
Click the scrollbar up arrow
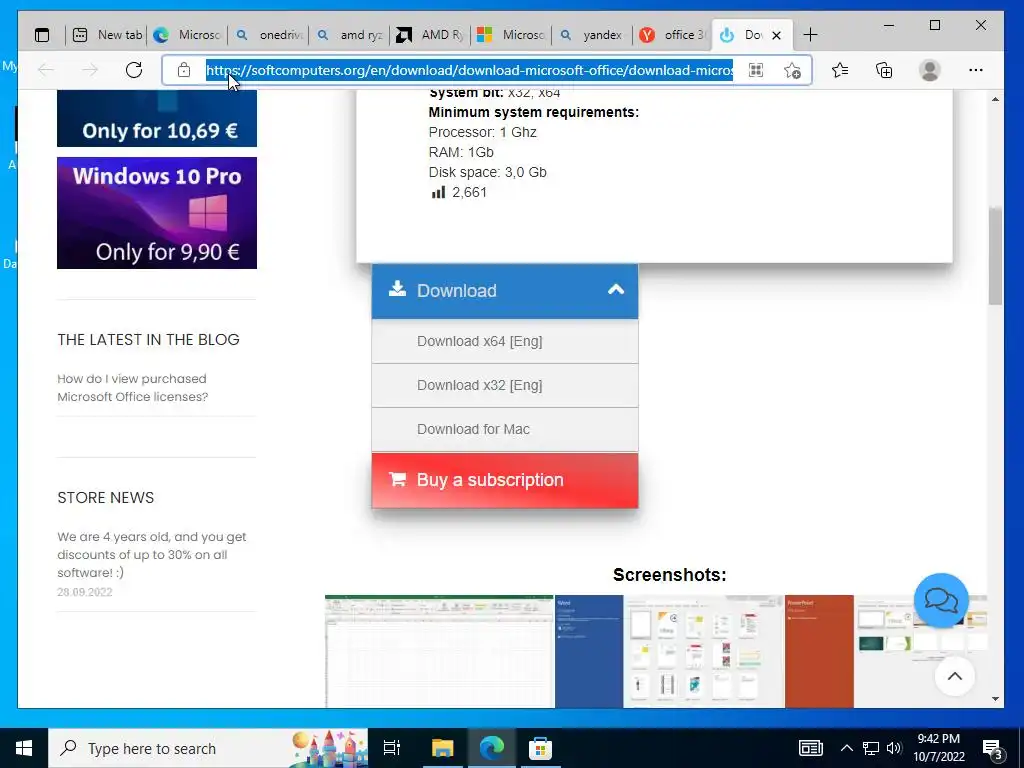point(995,99)
